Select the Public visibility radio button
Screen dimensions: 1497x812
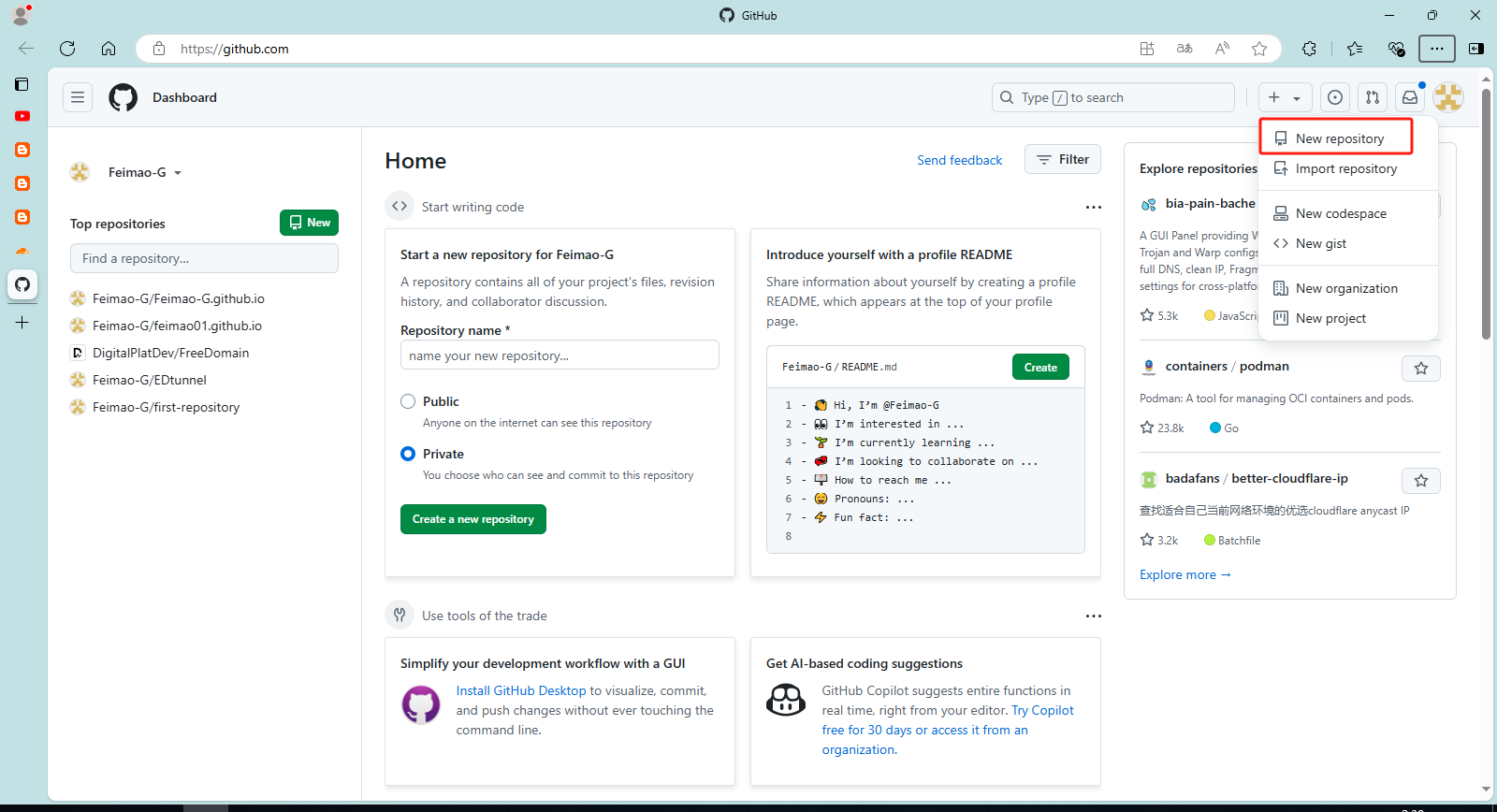(x=408, y=401)
